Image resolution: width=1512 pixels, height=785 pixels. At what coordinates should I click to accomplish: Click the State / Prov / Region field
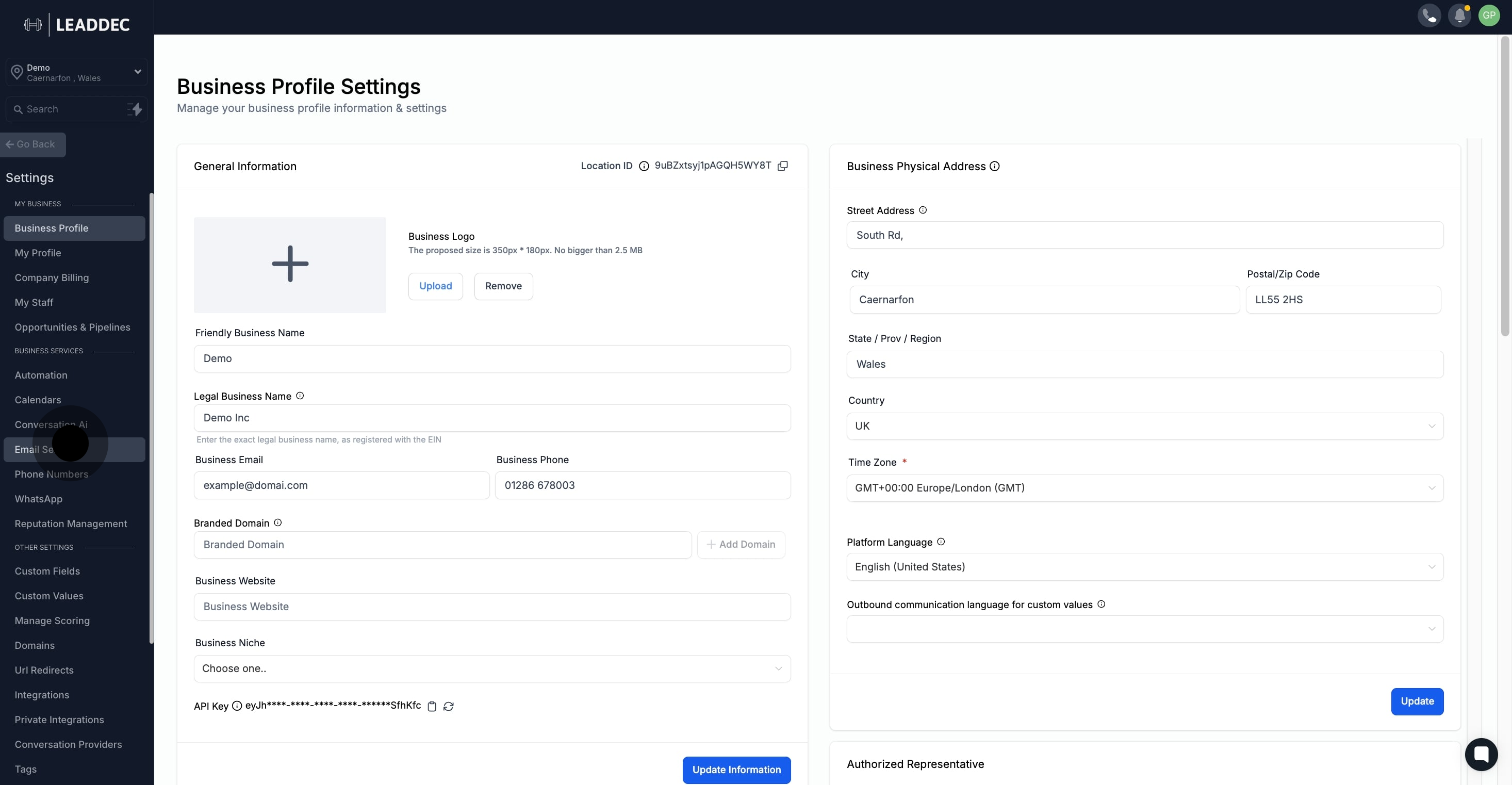(x=1144, y=364)
